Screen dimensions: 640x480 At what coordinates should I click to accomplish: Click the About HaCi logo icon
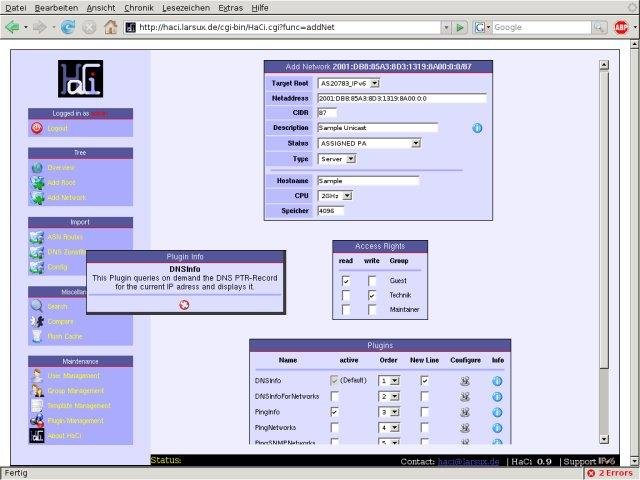(x=37, y=436)
